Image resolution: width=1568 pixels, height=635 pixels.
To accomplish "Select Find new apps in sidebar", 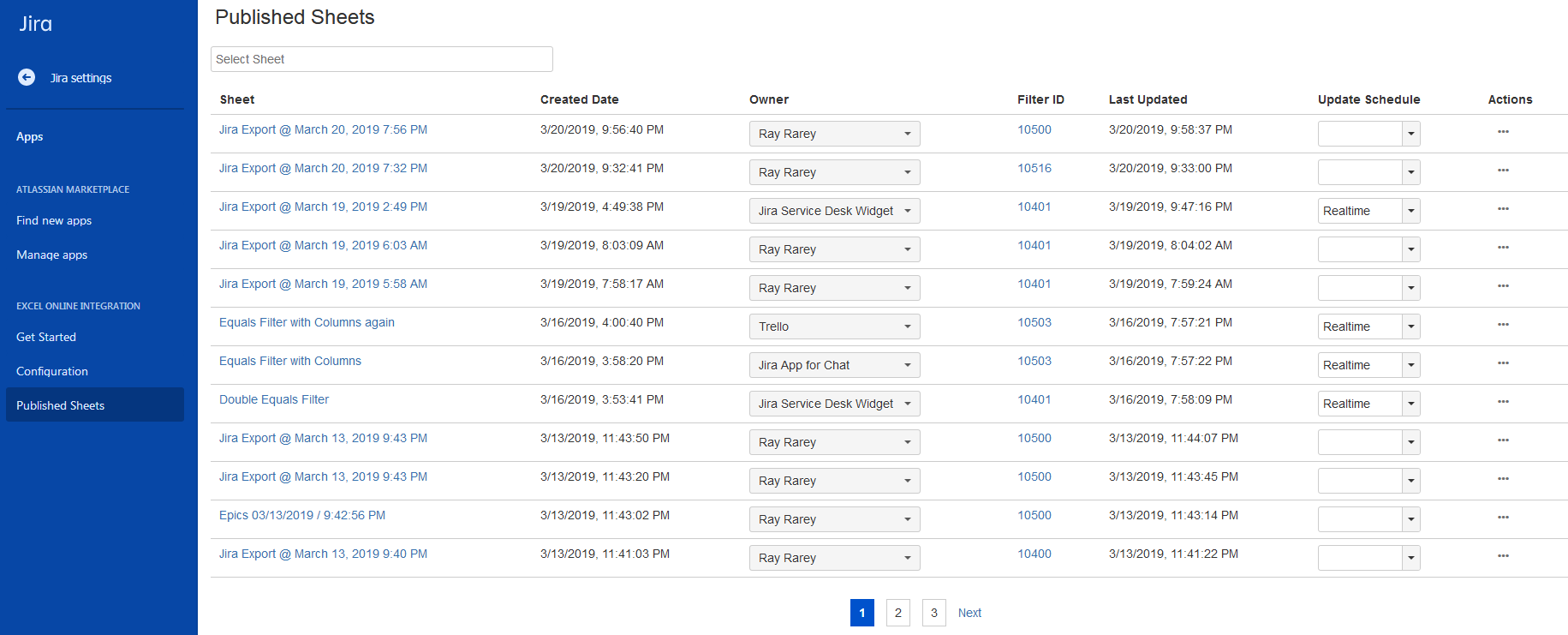I will click(x=54, y=220).
